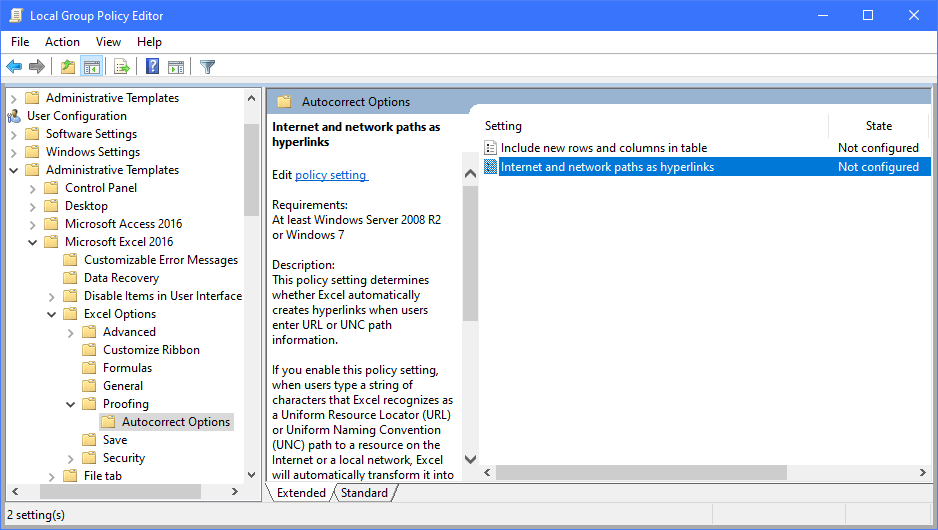This screenshot has height=530, width=938.
Task: Click the Forward arrow toolbar icon
Action: [x=37, y=66]
